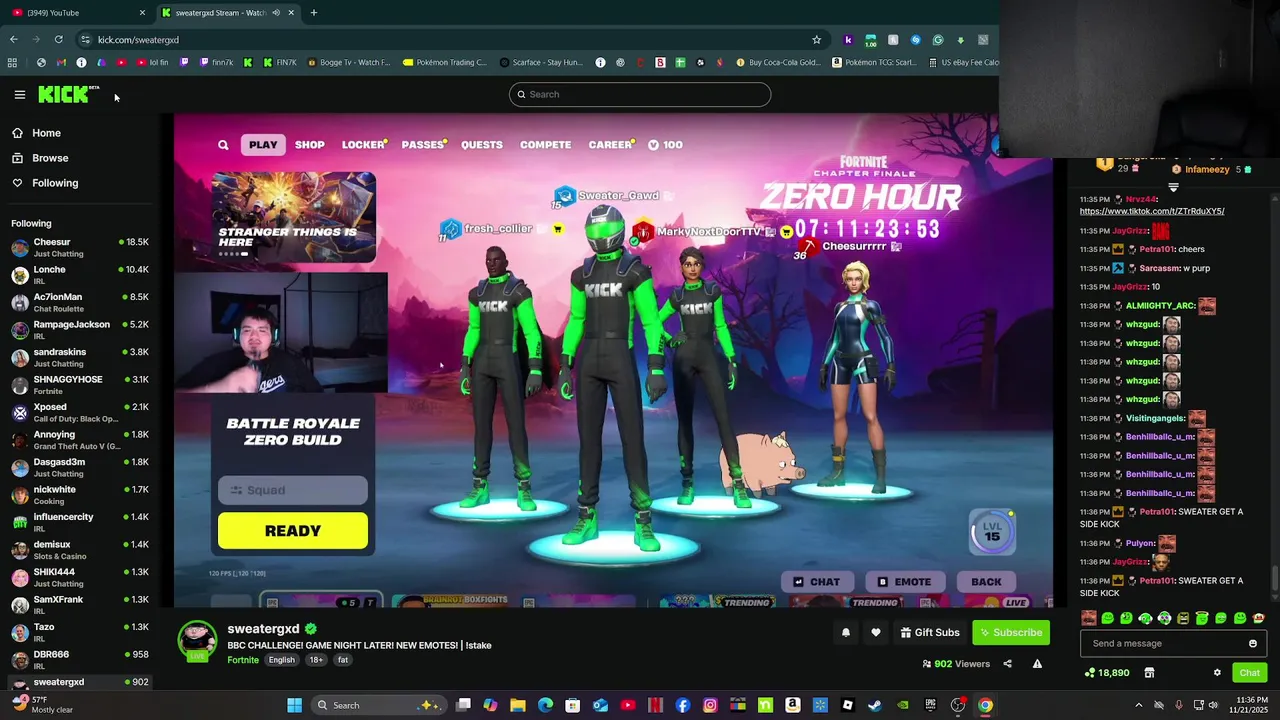Screen dimensions: 1280x720
Task: Click Fortnite PLAY tab in stream
Action: point(263,145)
